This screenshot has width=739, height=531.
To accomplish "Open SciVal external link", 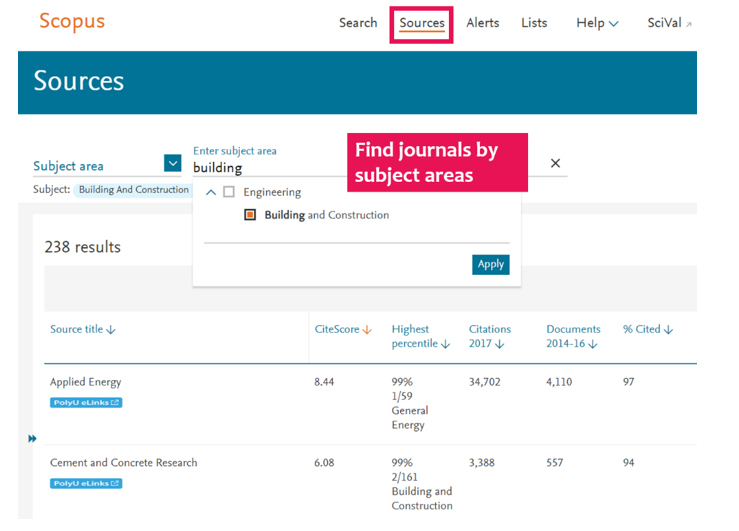I will tap(669, 23).
